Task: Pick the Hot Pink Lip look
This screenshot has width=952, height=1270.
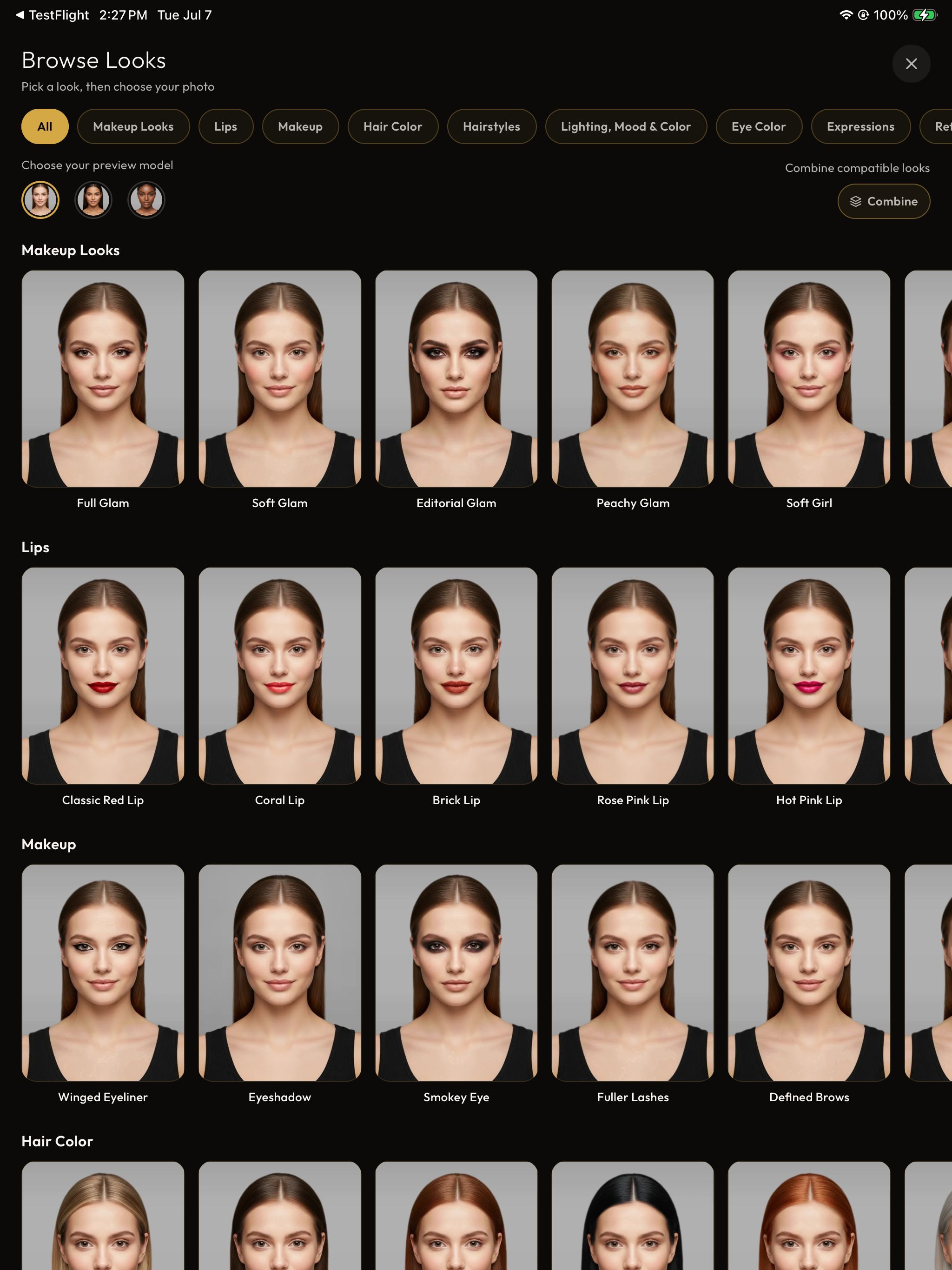Action: tap(809, 676)
